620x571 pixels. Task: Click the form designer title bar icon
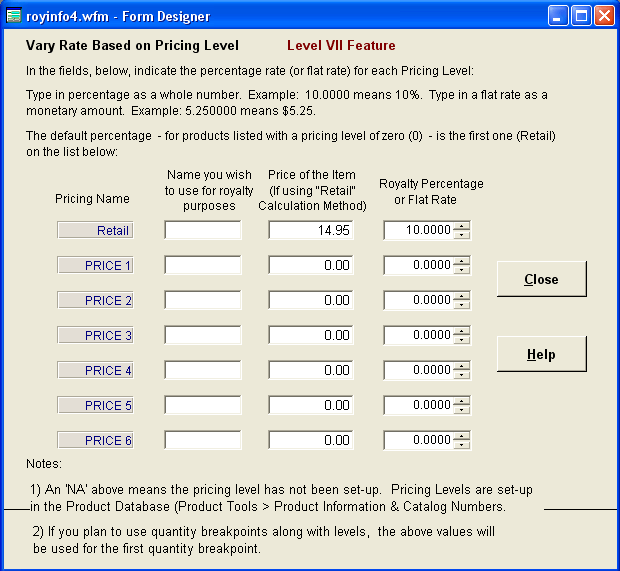[x=14, y=15]
